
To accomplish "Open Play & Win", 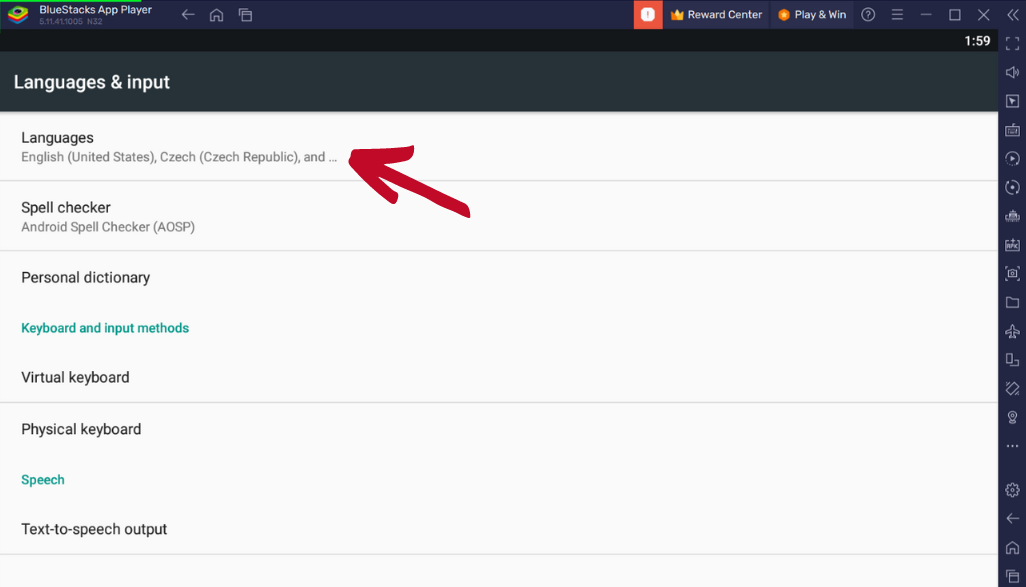I will coord(812,14).
